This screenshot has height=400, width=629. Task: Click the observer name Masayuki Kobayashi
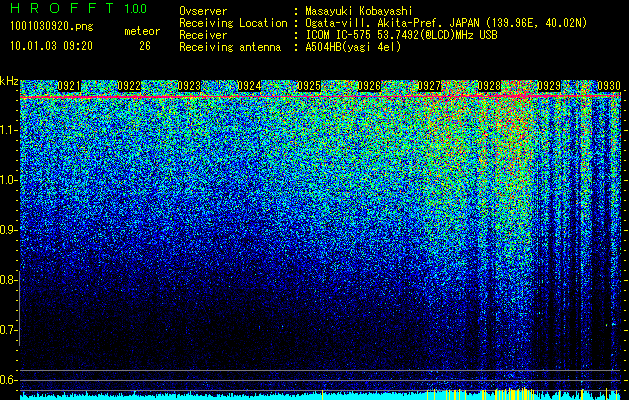point(359,11)
